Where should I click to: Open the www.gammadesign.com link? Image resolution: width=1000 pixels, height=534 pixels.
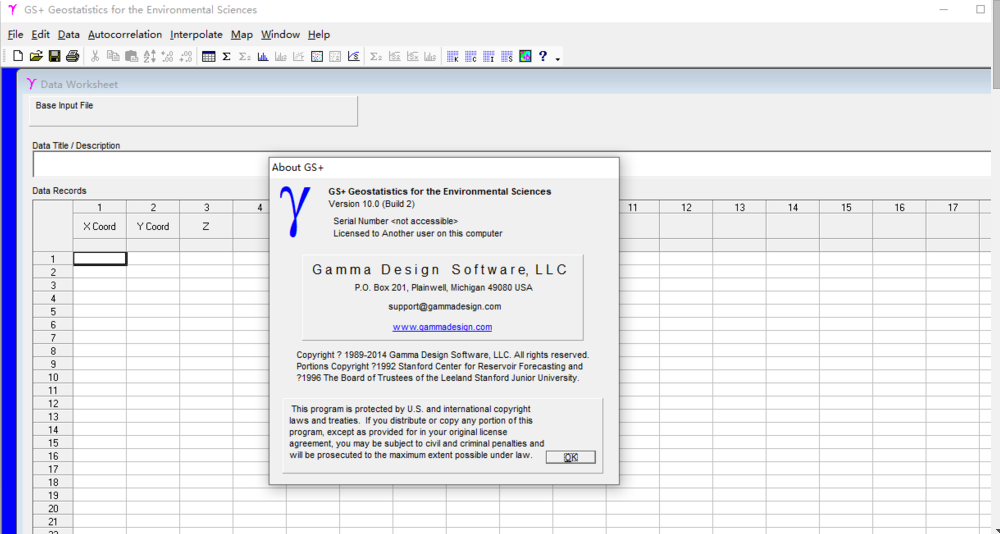tap(442, 327)
